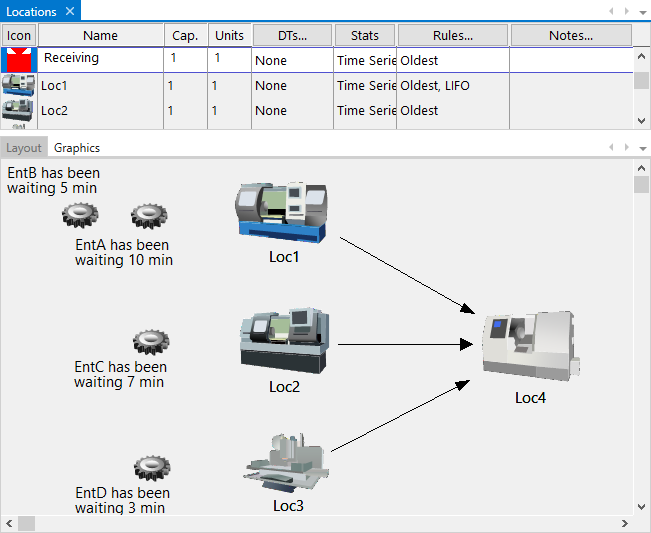Close the Locations tab

69,11
